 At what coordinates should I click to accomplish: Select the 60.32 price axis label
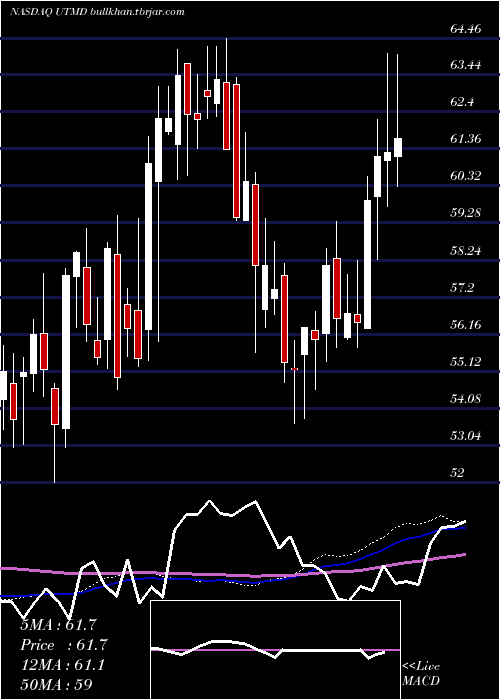coord(466,176)
